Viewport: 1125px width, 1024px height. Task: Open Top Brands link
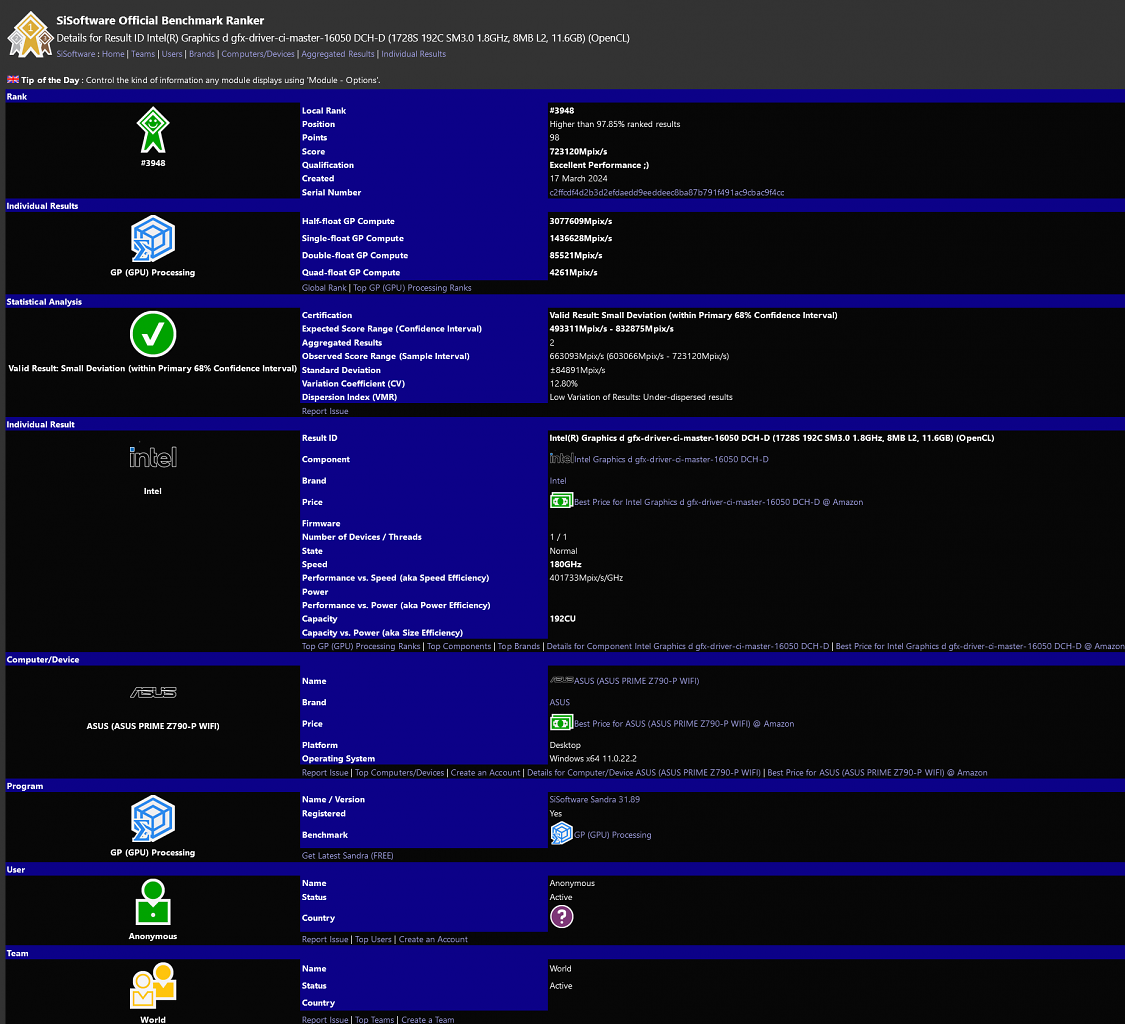tap(519, 647)
